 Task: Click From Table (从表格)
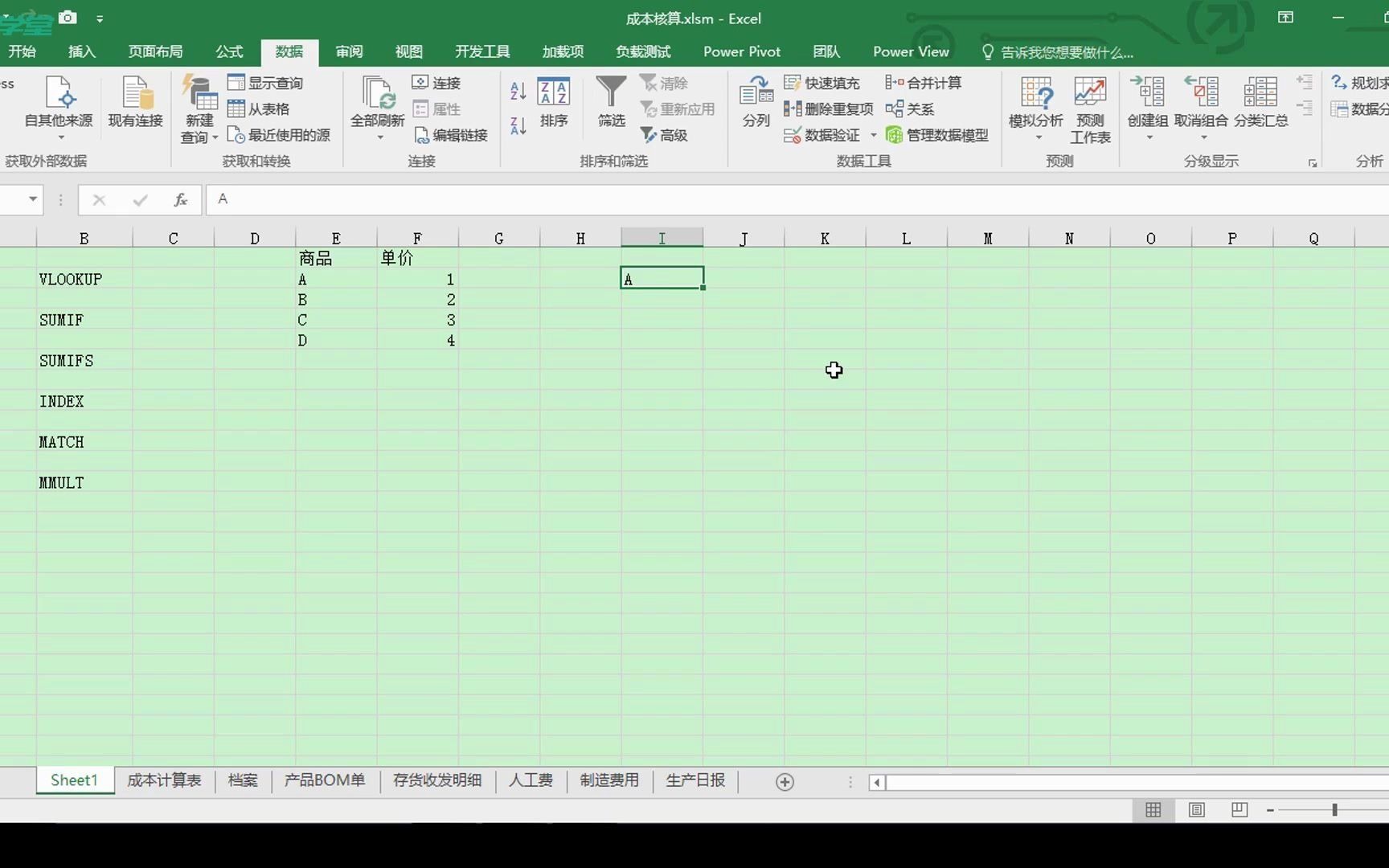pyautogui.click(x=259, y=108)
